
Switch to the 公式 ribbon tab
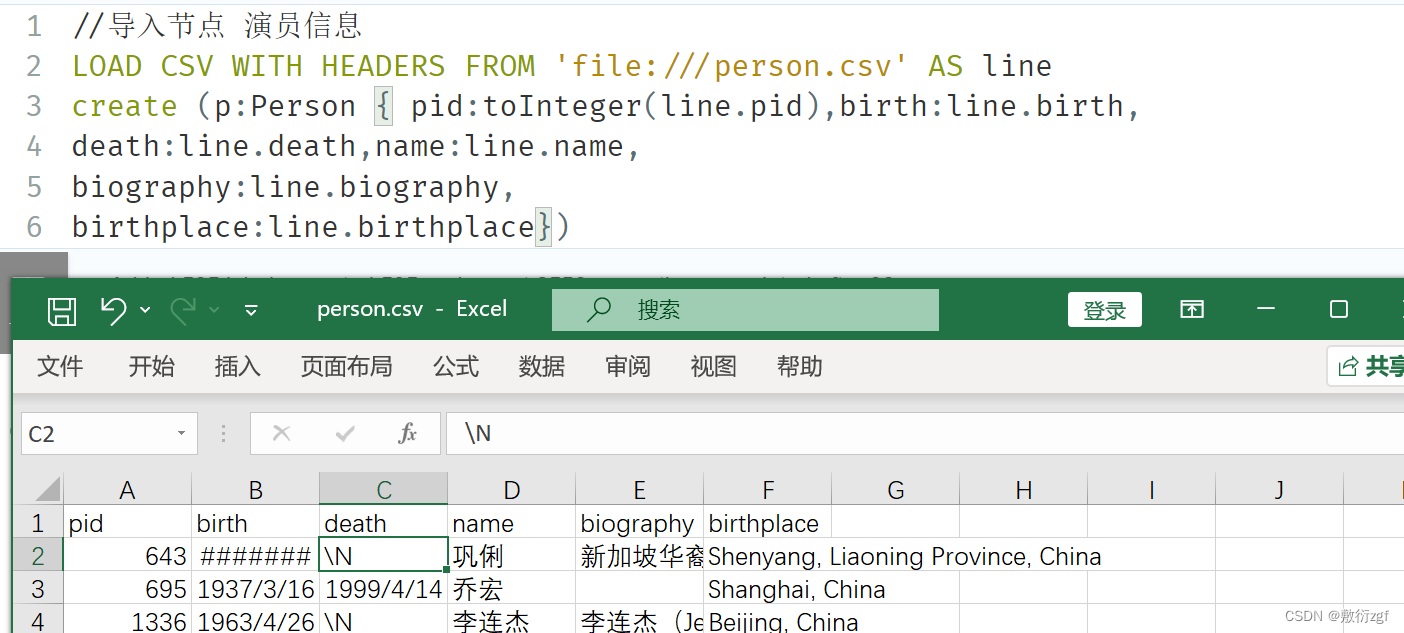tap(456, 367)
